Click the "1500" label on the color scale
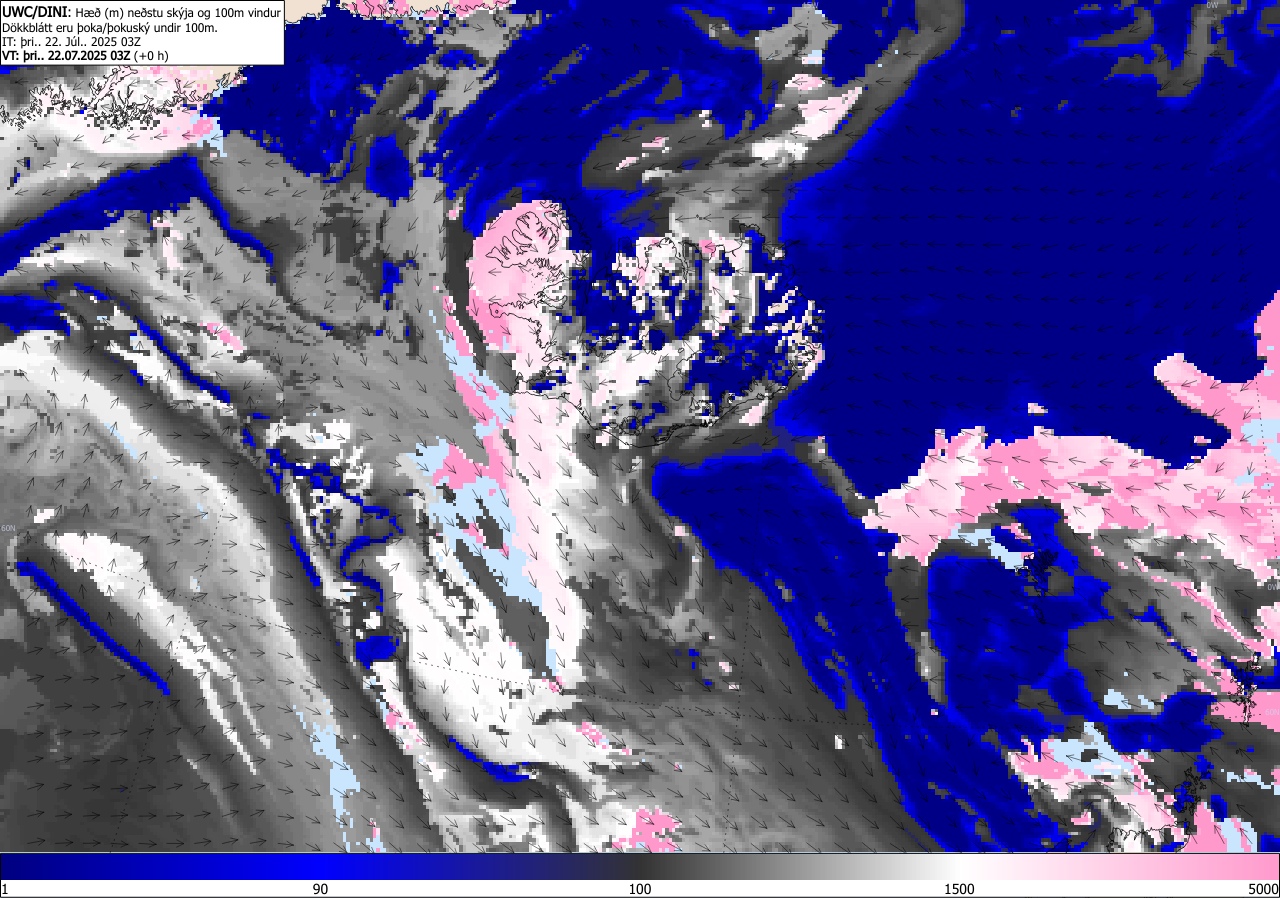This screenshot has width=1280, height=898. [x=960, y=889]
